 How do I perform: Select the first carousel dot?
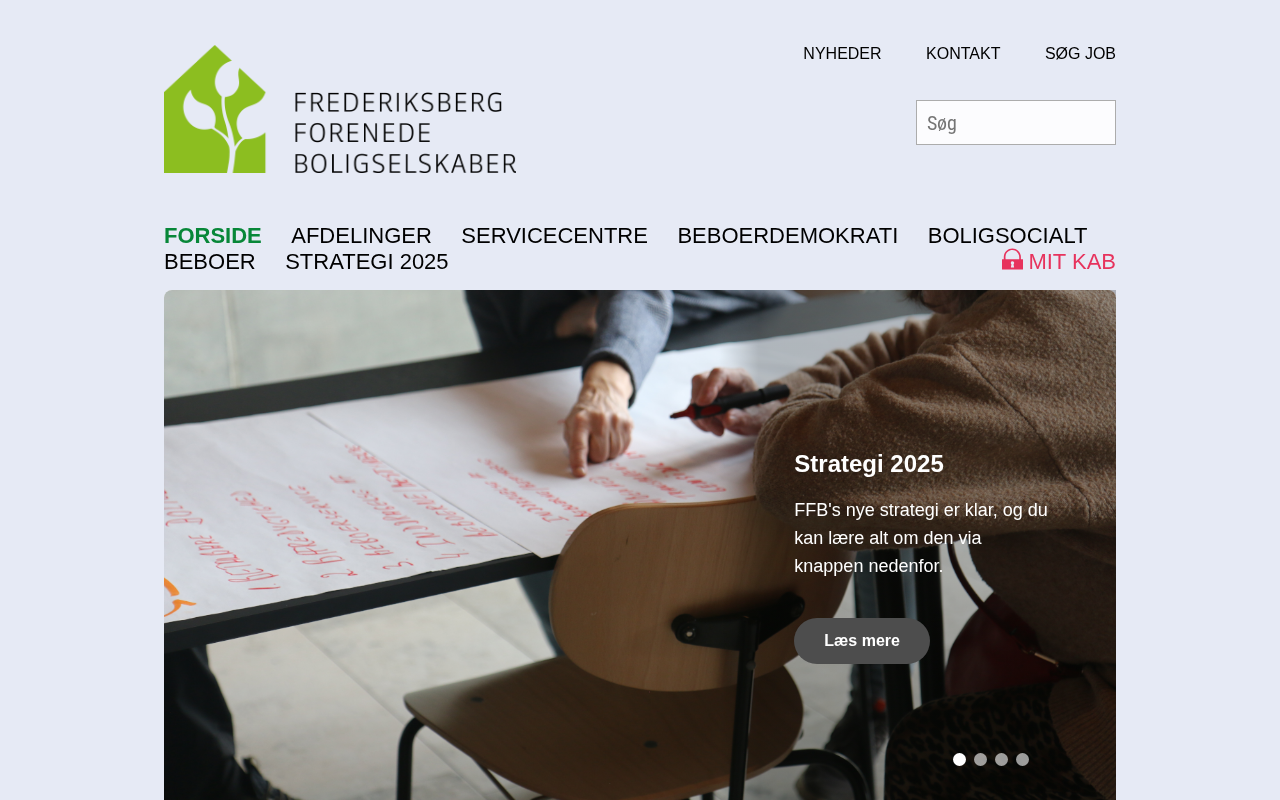point(959,760)
